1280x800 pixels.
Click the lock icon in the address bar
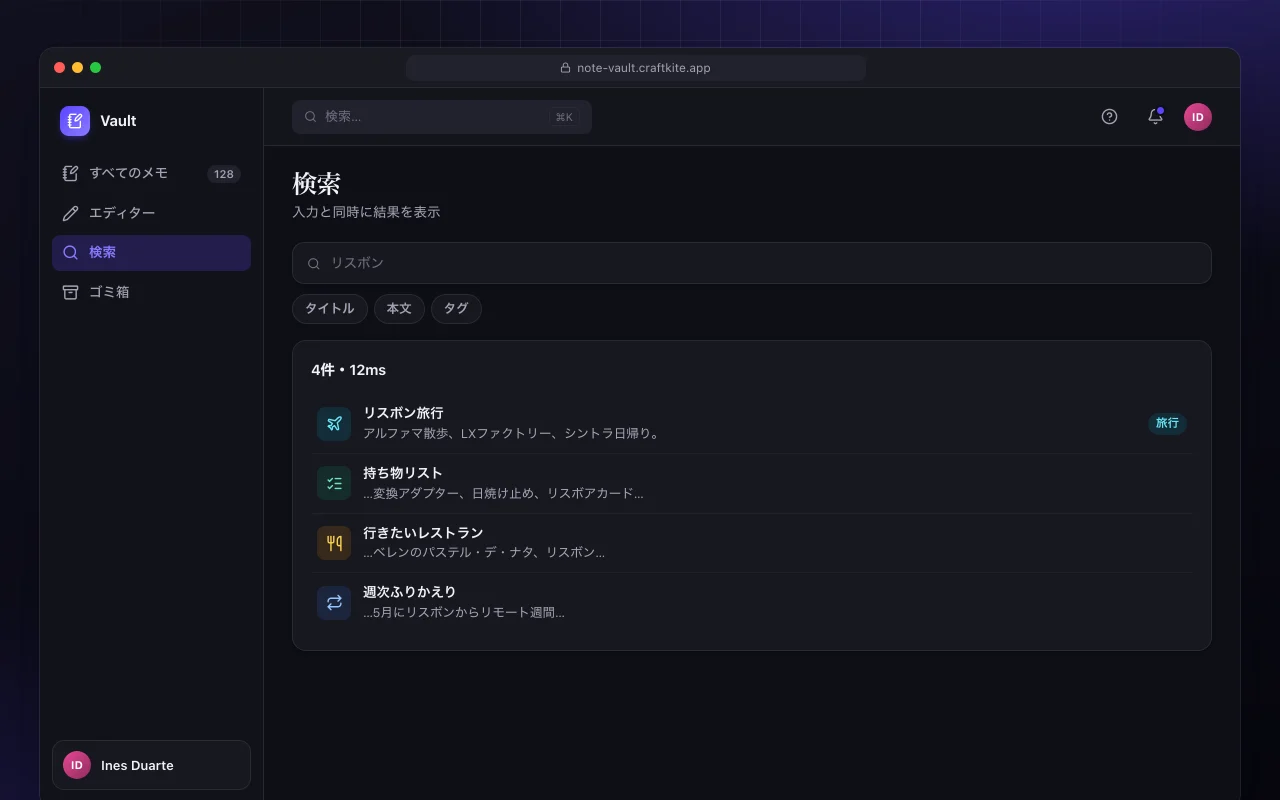point(566,68)
